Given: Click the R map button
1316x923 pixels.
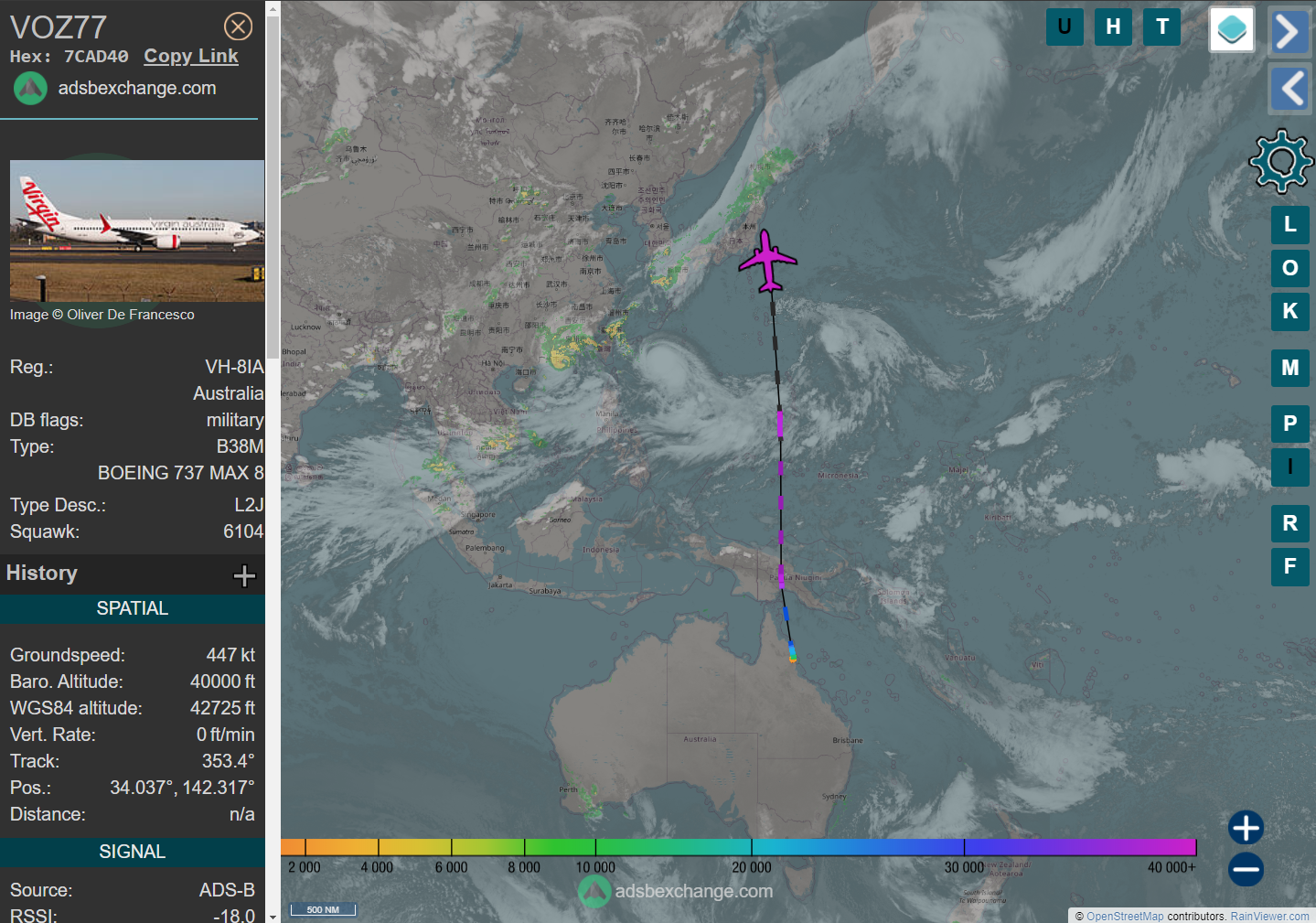Looking at the screenshot, I should (1290, 523).
